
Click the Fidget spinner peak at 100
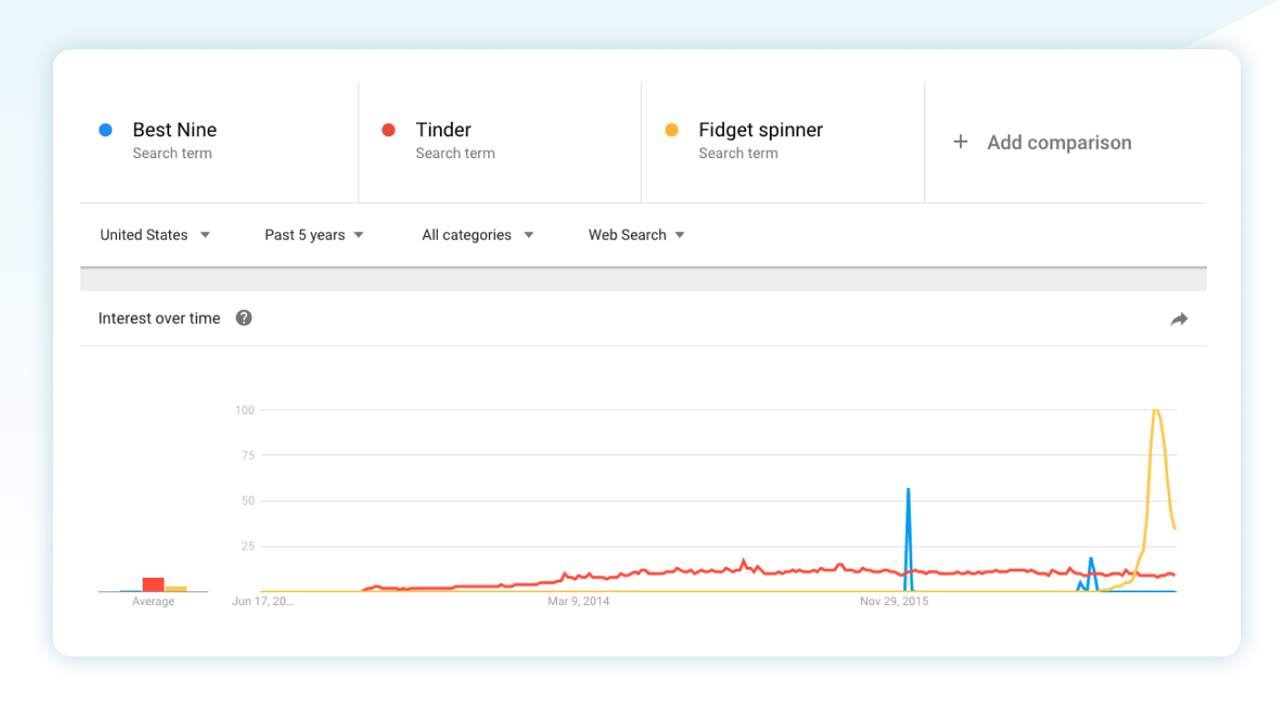pos(1155,410)
